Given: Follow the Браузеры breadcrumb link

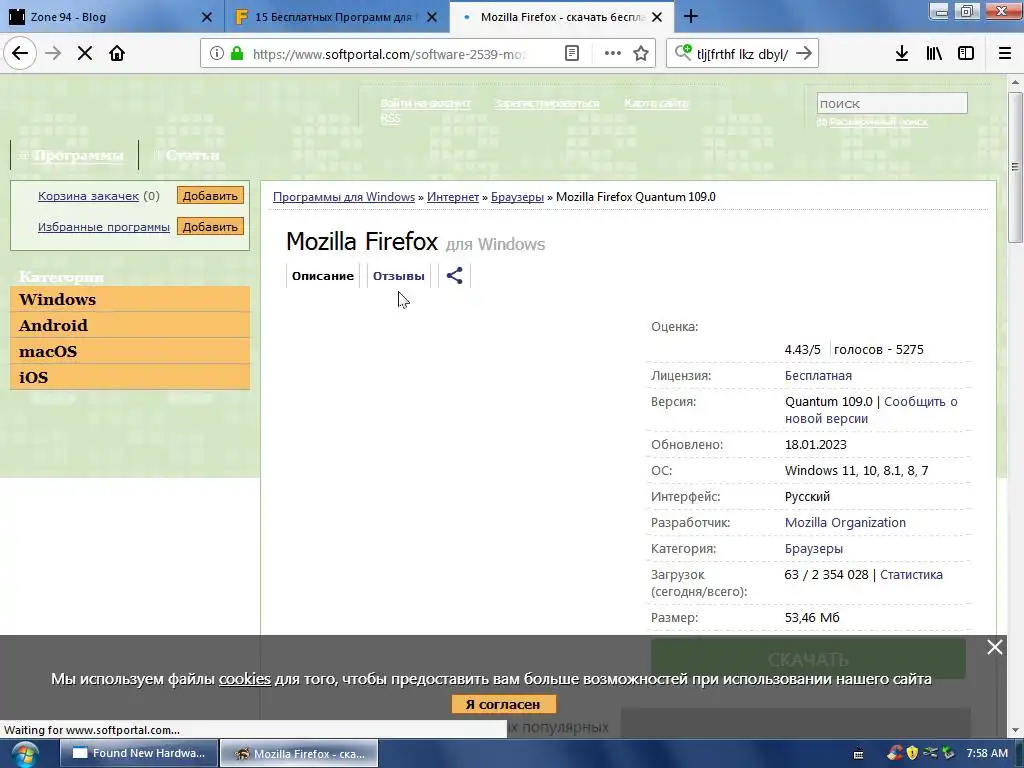Looking at the screenshot, I should 517,197.
